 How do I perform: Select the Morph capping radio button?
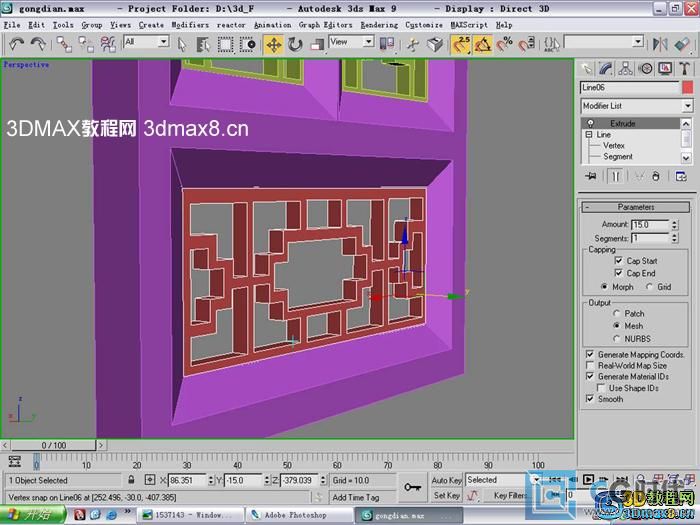click(604, 286)
